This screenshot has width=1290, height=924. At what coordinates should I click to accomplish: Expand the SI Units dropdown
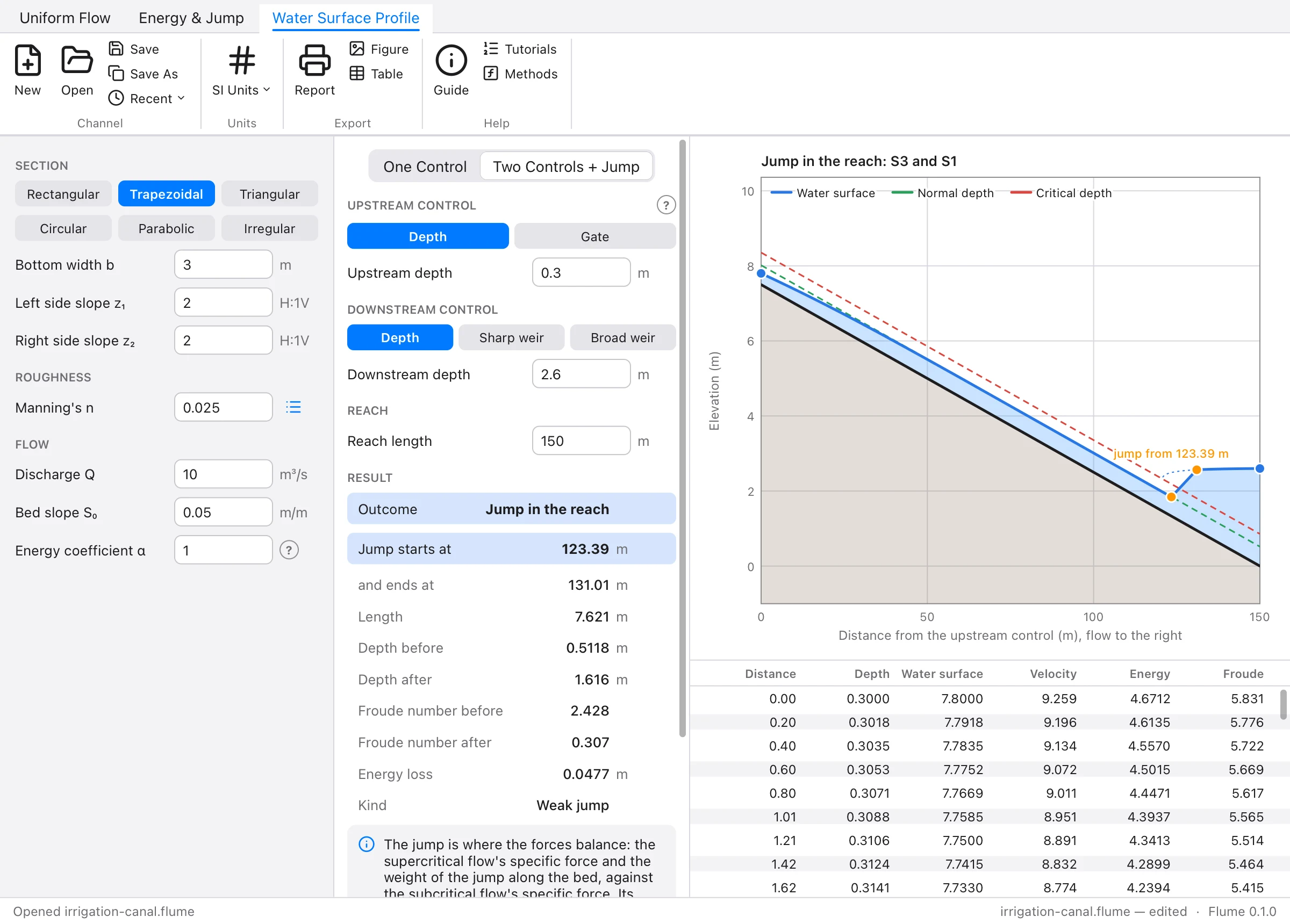241,90
